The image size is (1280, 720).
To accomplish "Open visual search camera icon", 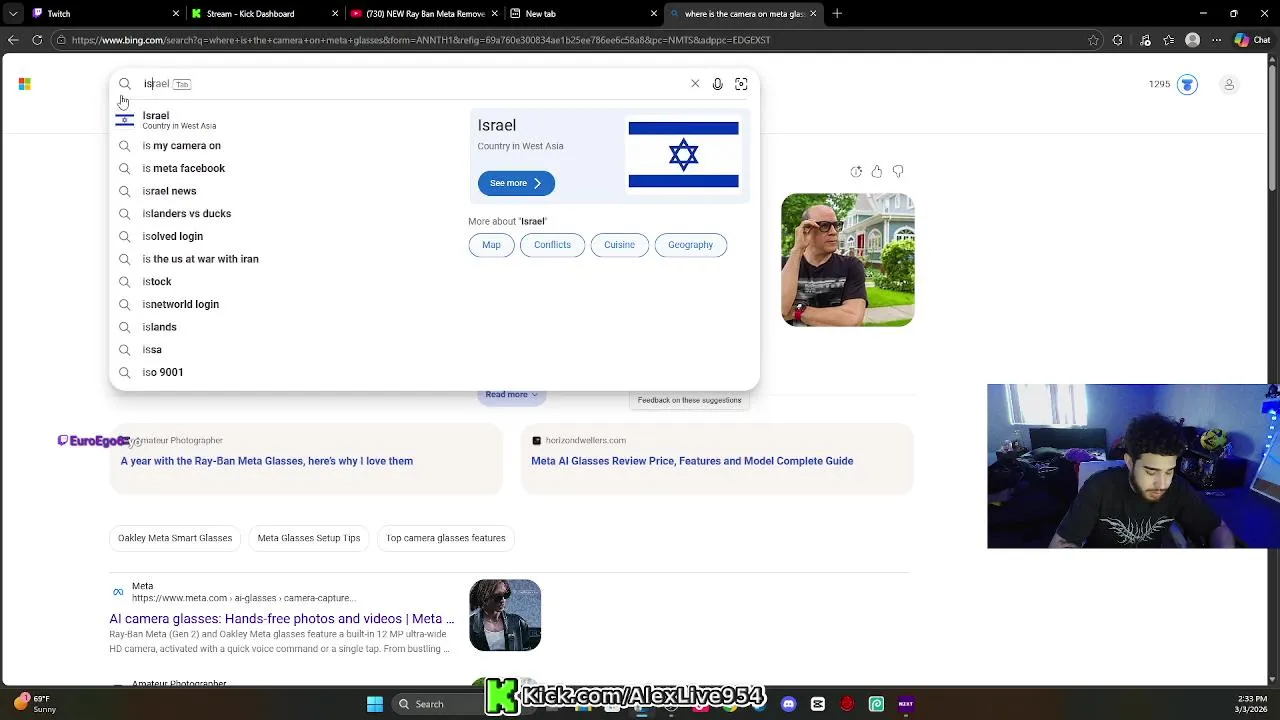I will [x=741, y=84].
